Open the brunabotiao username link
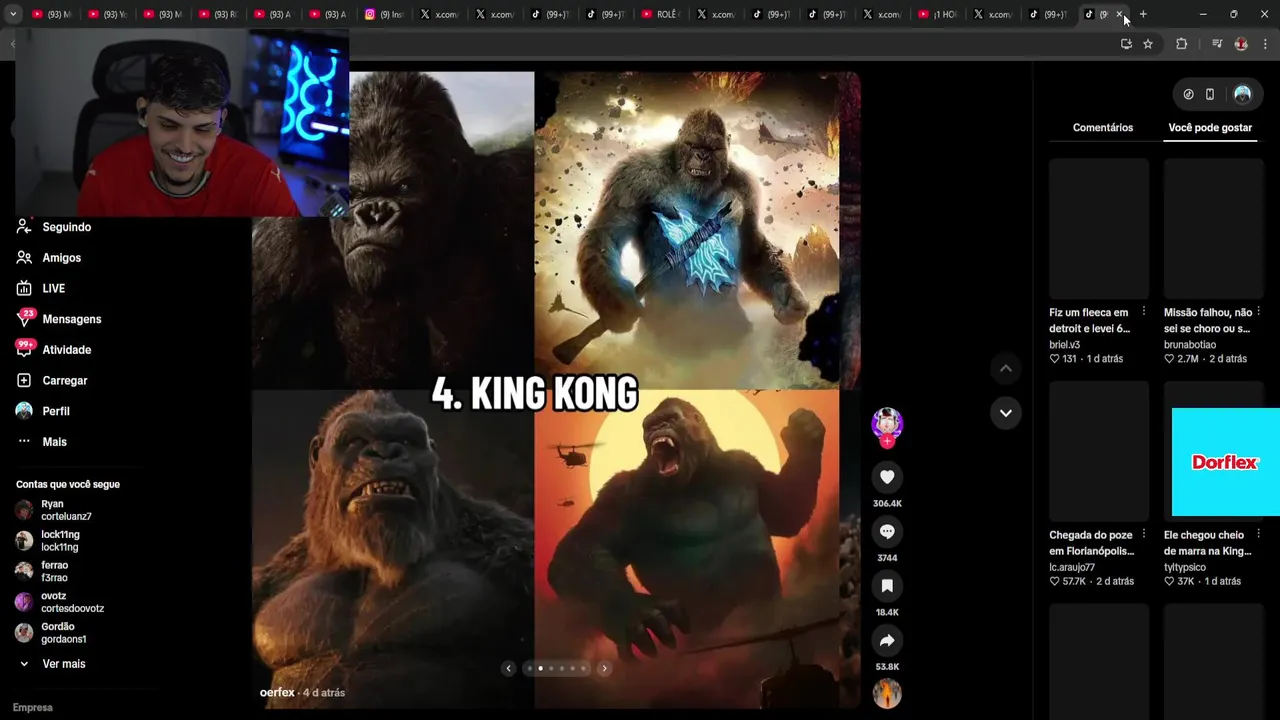The image size is (1280, 720). 1190,345
